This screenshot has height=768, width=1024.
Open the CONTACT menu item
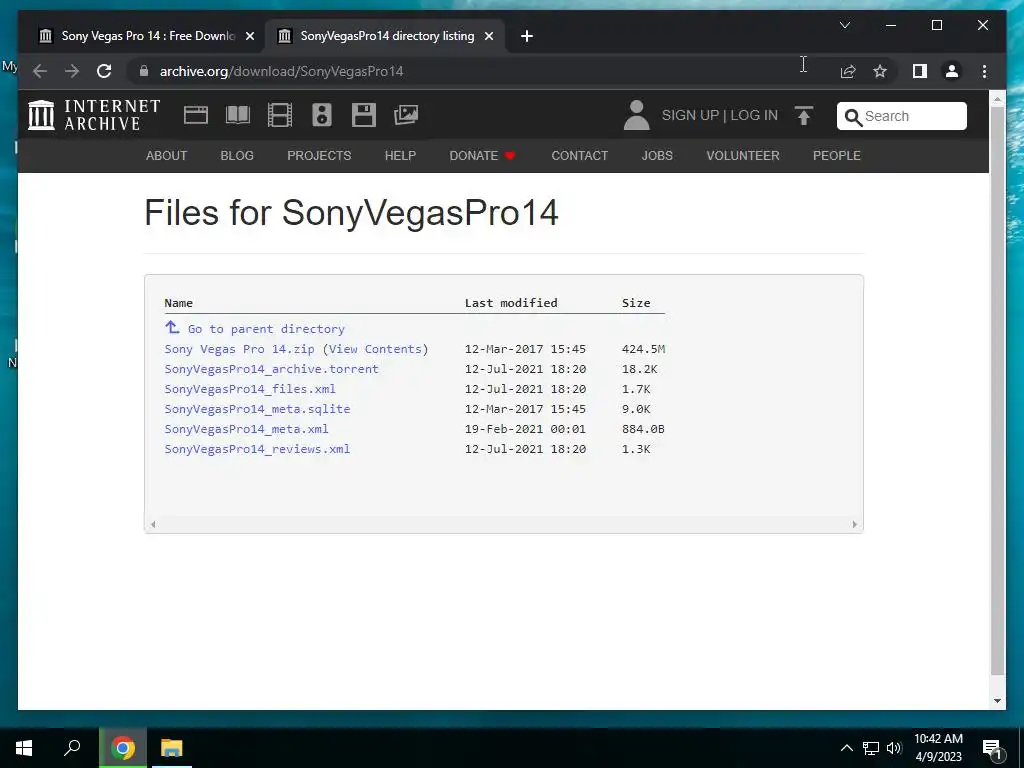pos(579,155)
